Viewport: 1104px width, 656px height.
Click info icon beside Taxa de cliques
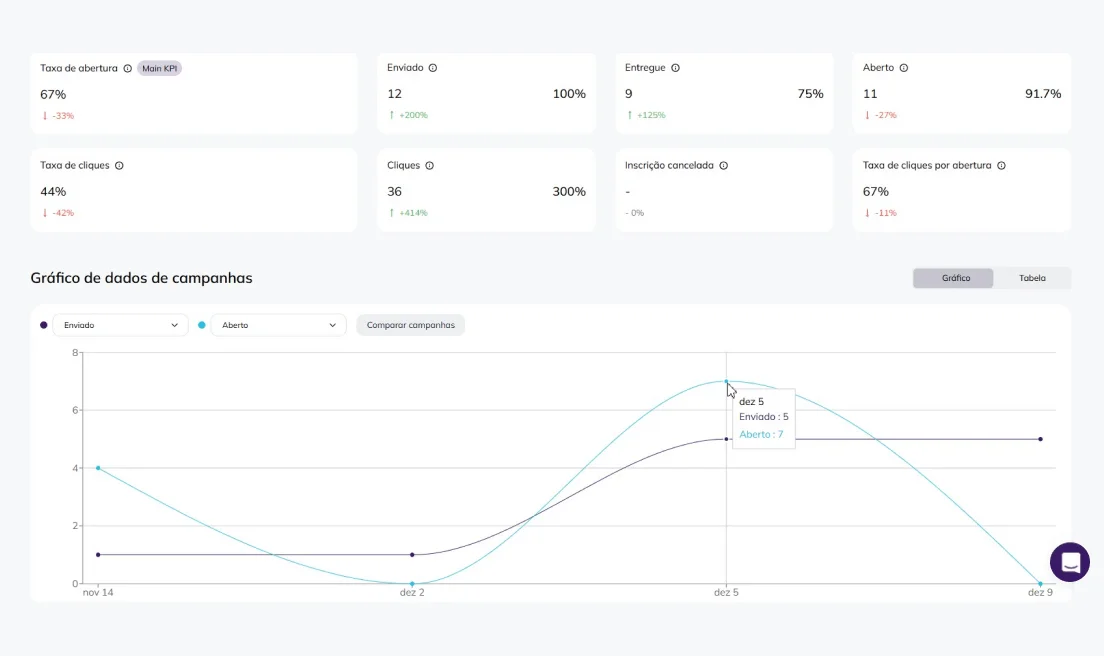tap(119, 166)
